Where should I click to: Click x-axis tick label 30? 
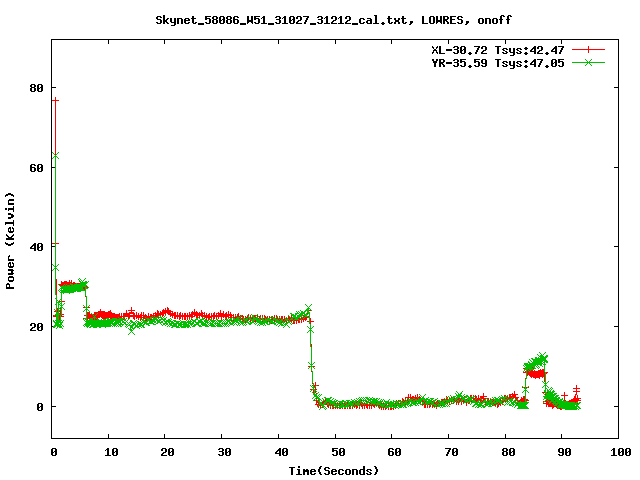[224, 452]
